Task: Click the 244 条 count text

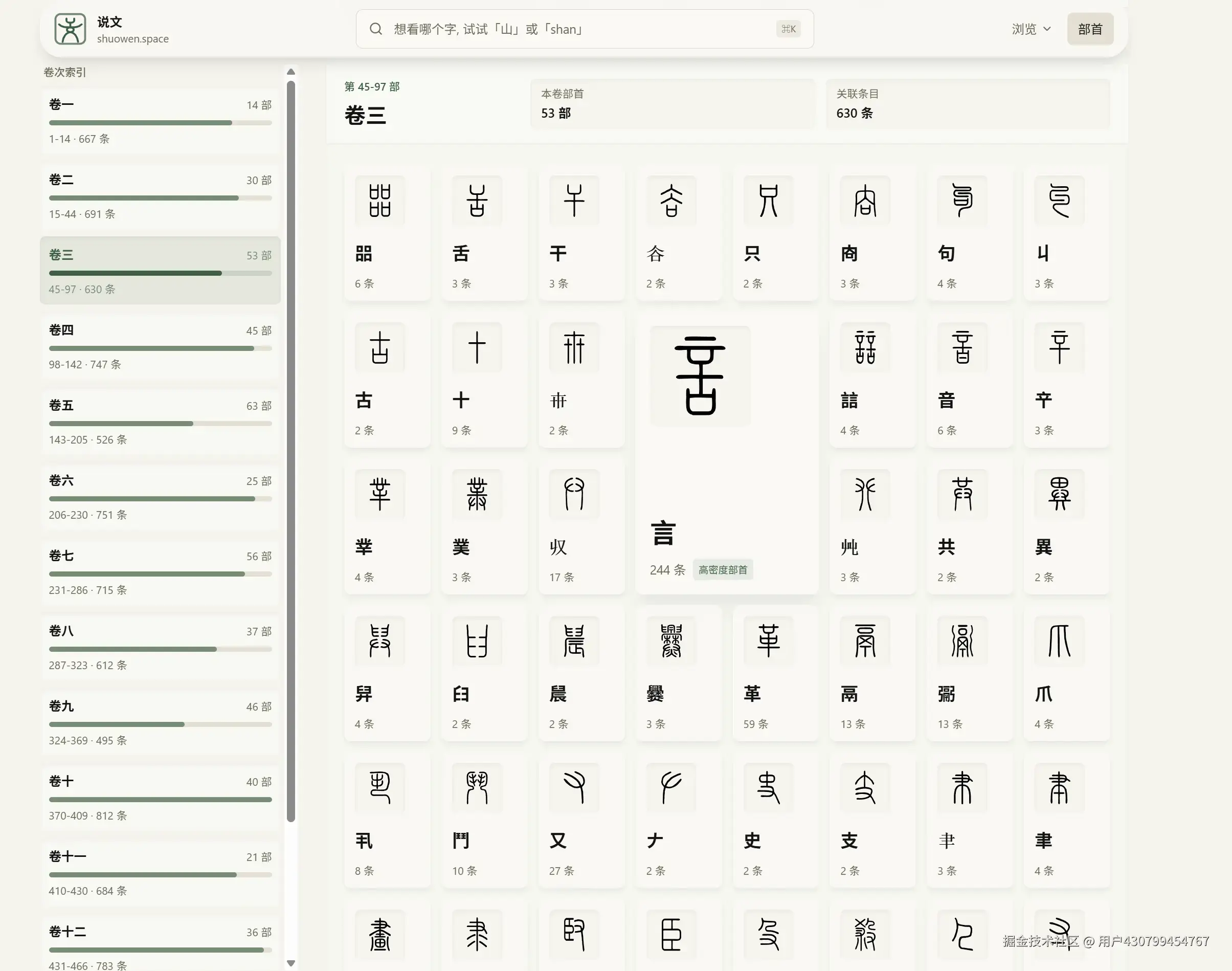Action: pyautogui.click(x=668, y=569)
